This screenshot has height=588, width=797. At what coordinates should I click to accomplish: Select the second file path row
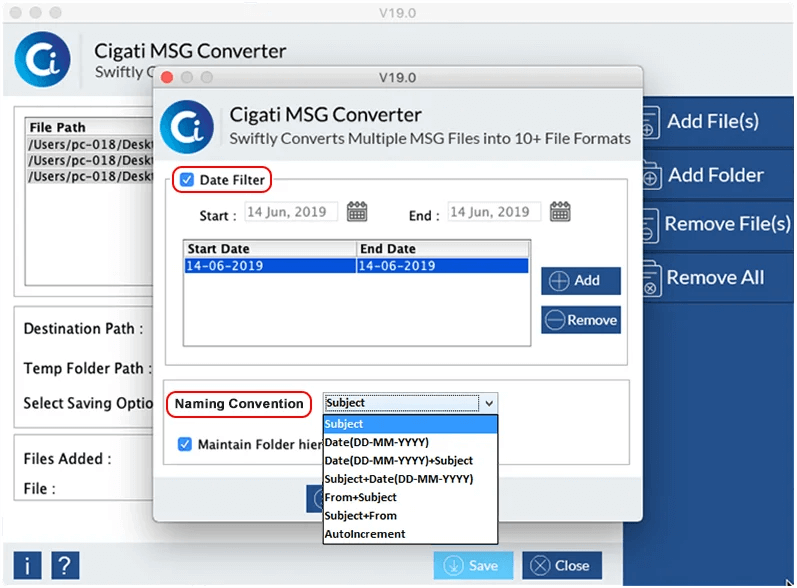click(x=90, y=160)
